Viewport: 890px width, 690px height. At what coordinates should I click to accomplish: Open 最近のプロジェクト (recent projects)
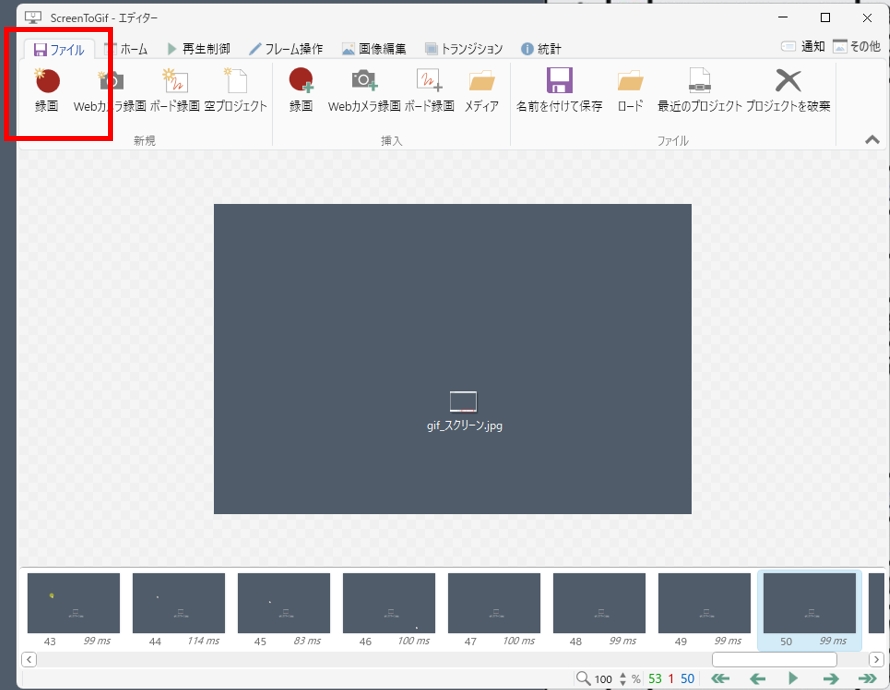(700, 89)
